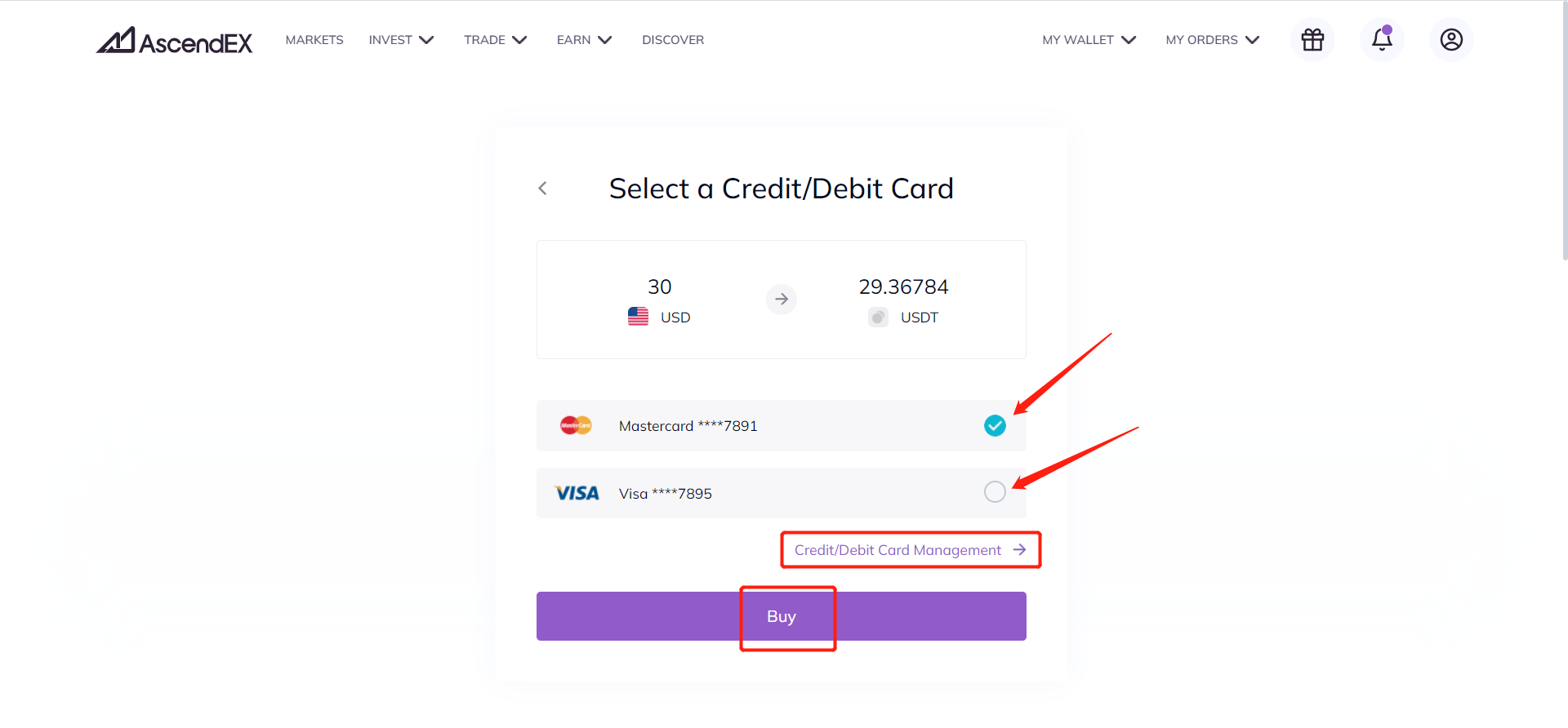Click the conversion arrow between USD and USDT
1568x728 pixels.
782,300
